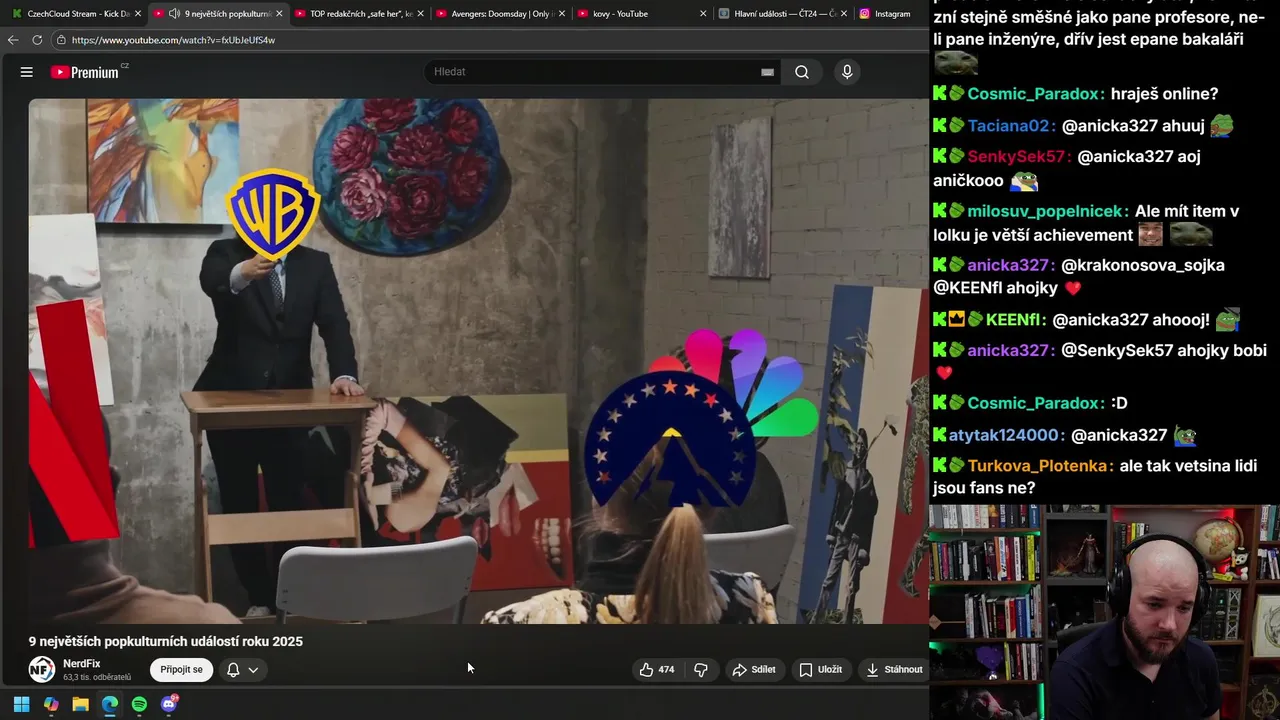The width and height of the screenshot is (1280, 720).
Task: Click the search magnifier button
Action: [802, 72]
